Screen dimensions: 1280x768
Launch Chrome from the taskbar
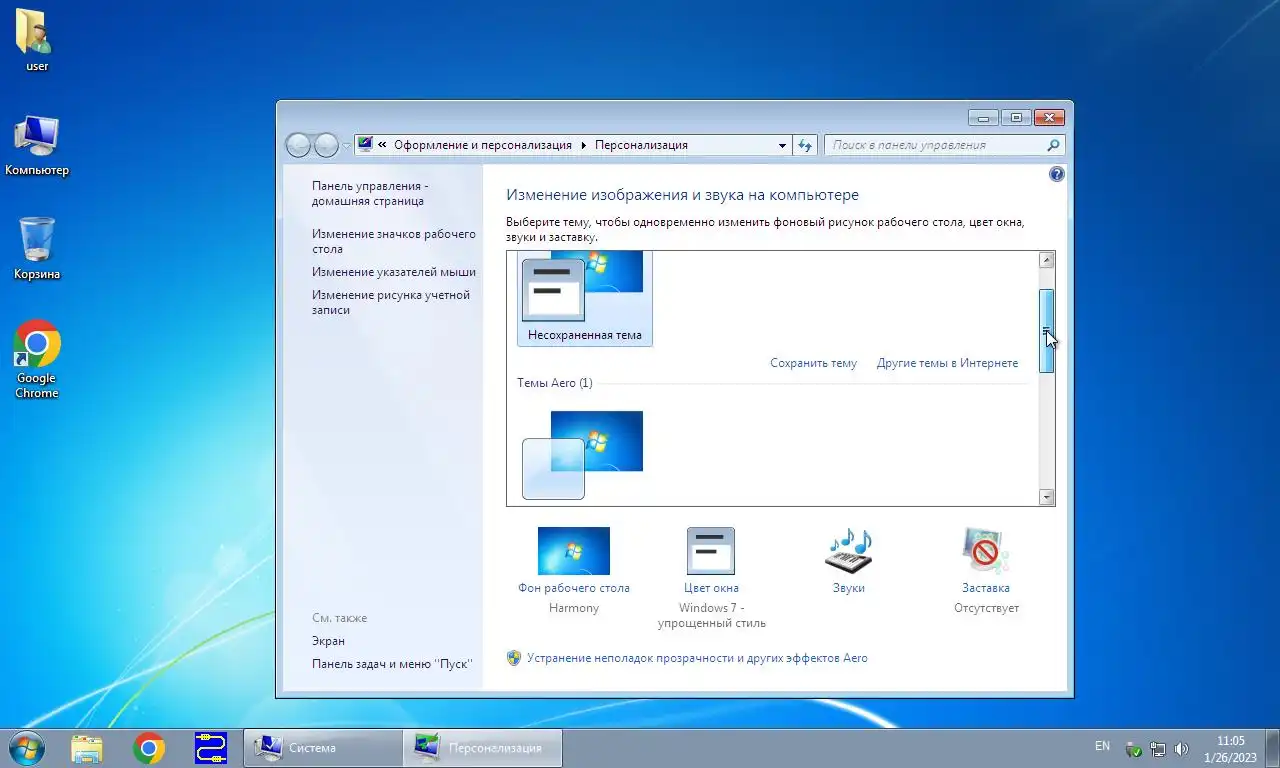coord(149,748)
